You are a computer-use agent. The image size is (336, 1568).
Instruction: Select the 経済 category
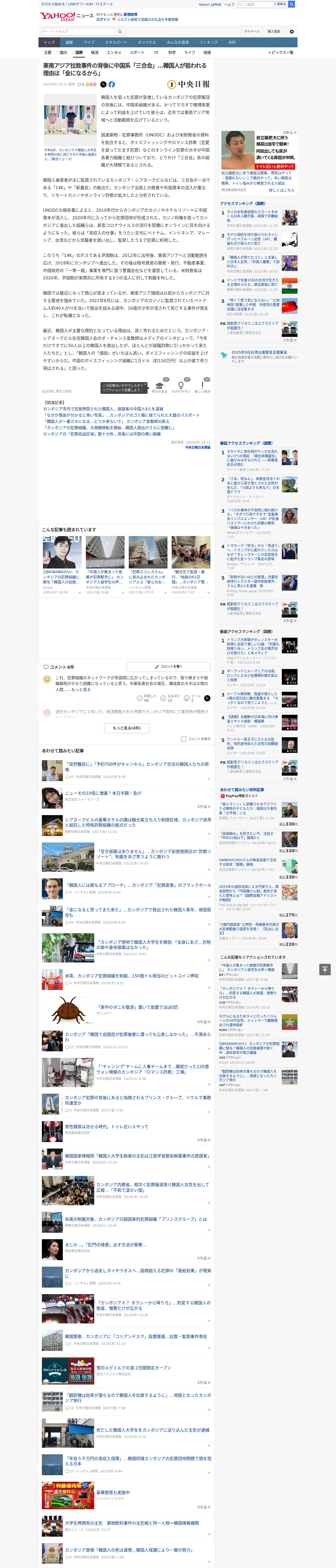(x=94, y=52)
